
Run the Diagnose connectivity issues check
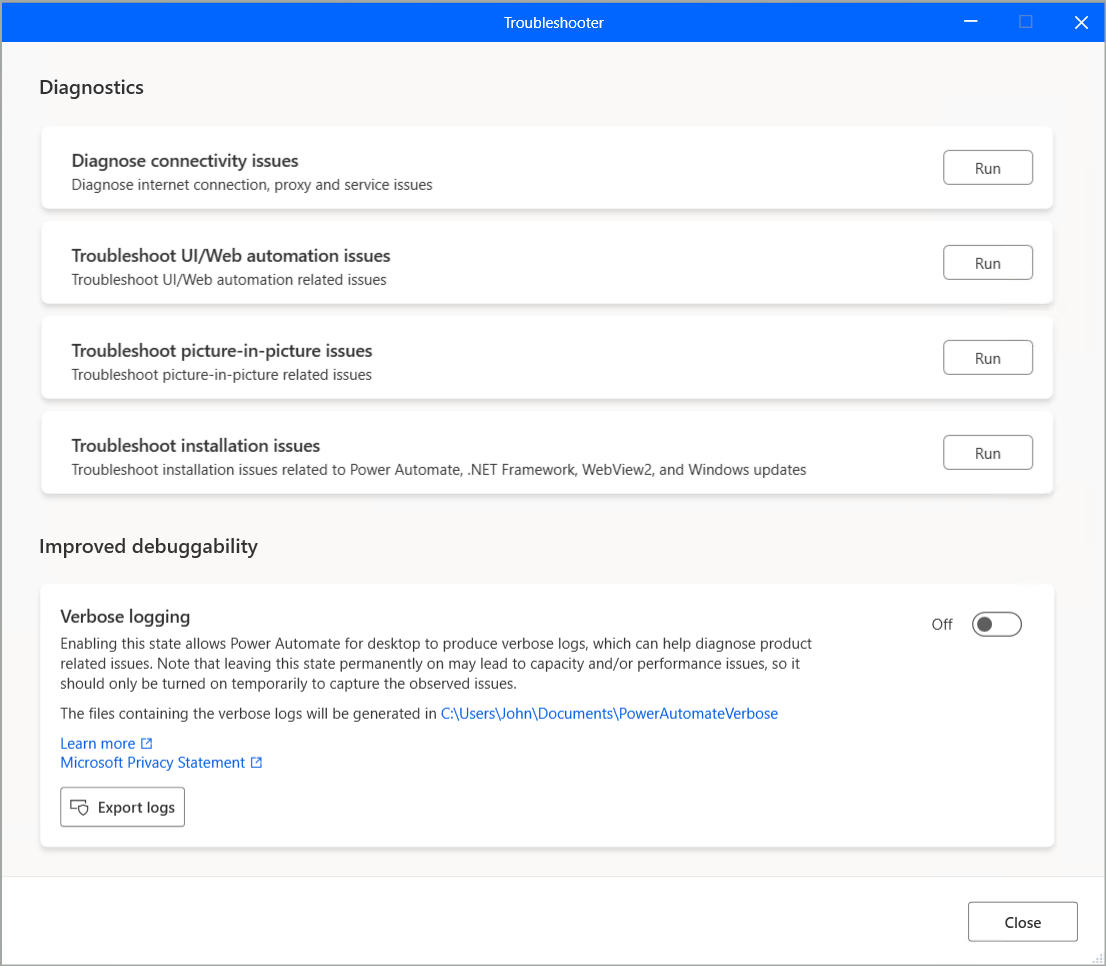point(988,168)
